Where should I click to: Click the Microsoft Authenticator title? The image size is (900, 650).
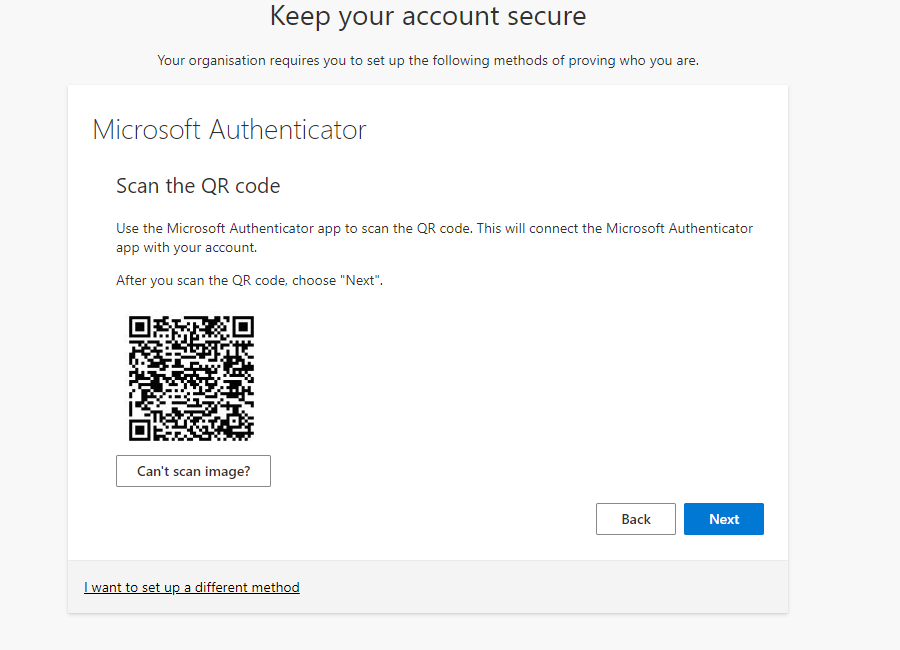coord(228,129)
